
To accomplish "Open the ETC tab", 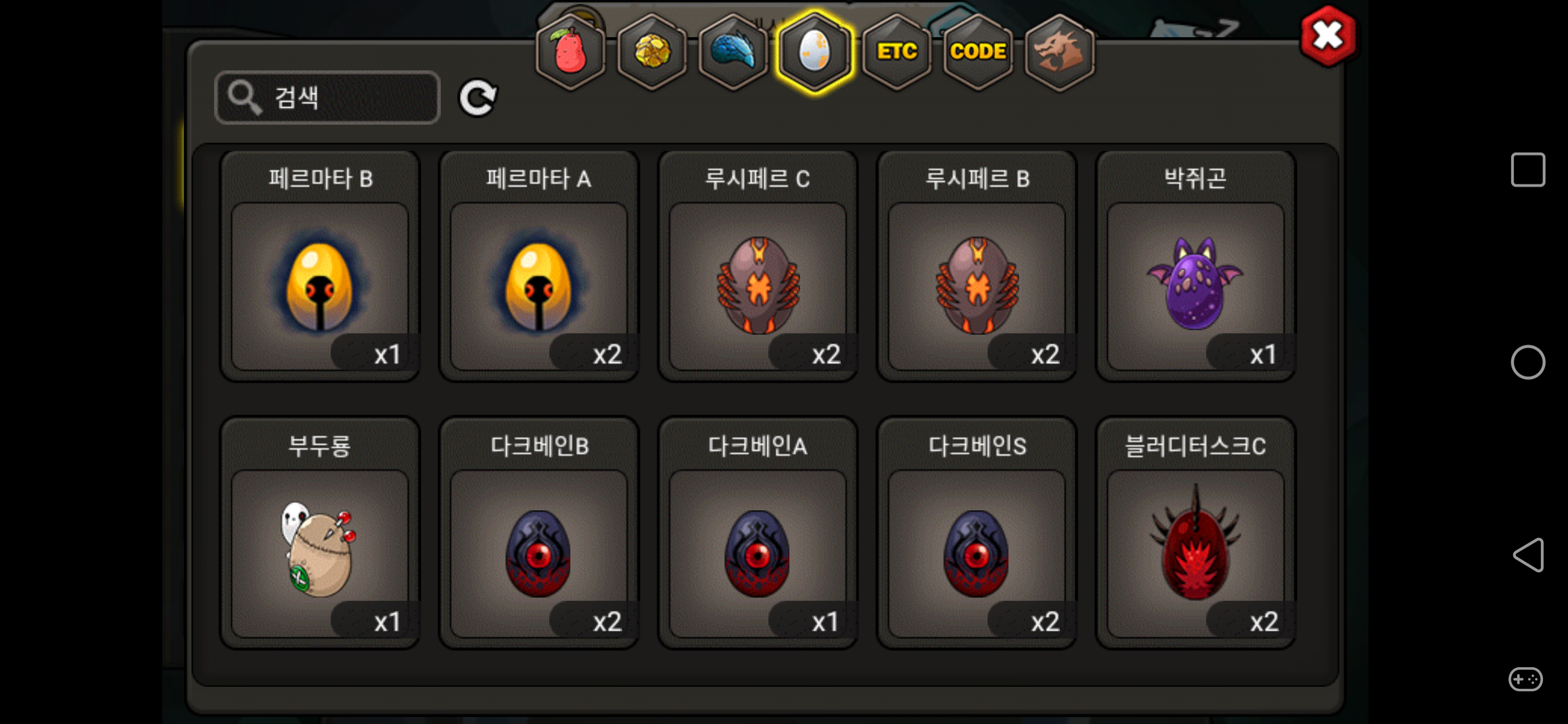I will click(897, 52).
